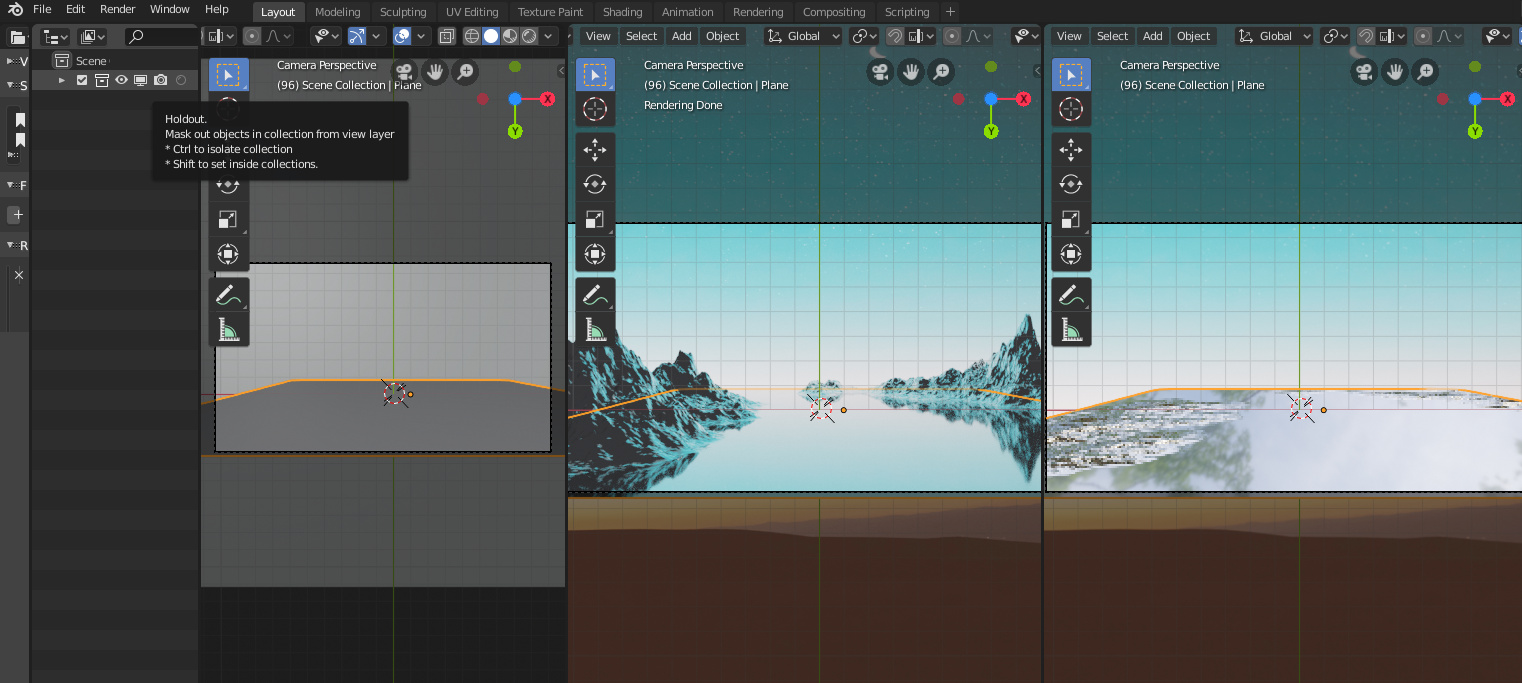1522x683 pixels.
Task: Open Object menu in right viewport
Action: click(x=1193, y=36)
